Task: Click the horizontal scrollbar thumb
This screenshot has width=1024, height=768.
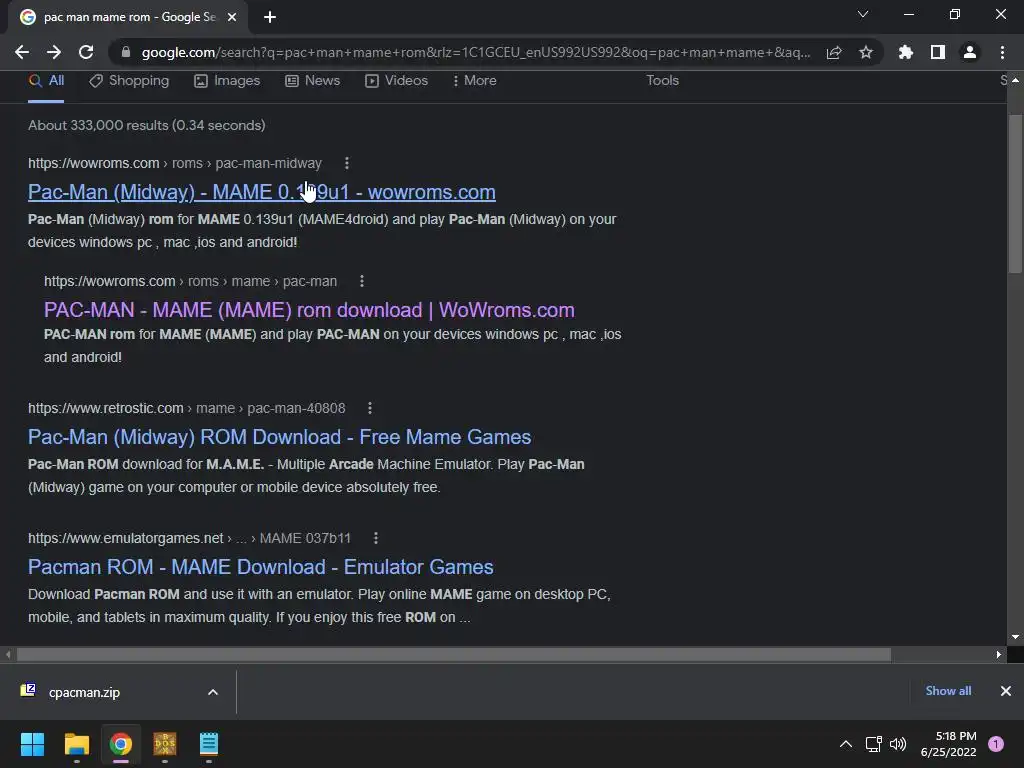Action: point(454,654)
